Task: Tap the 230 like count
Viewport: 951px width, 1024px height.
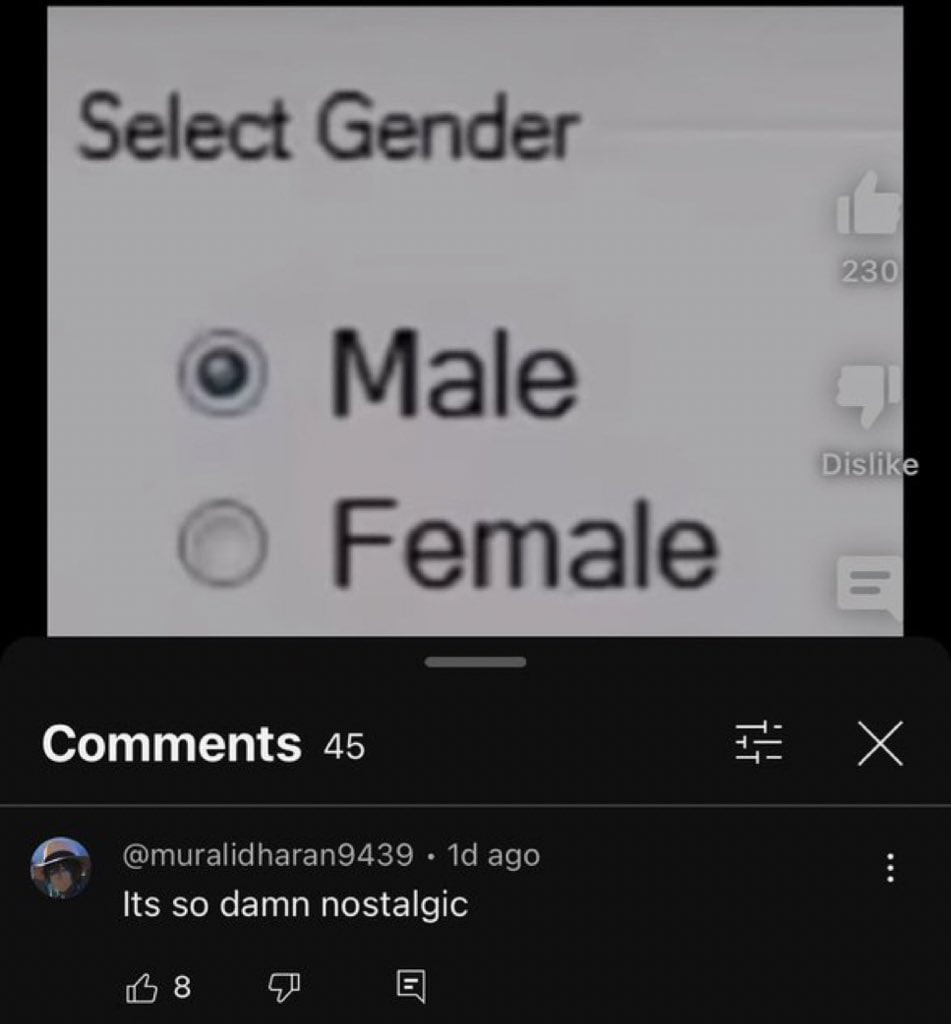Action: [x=869, y=271]
